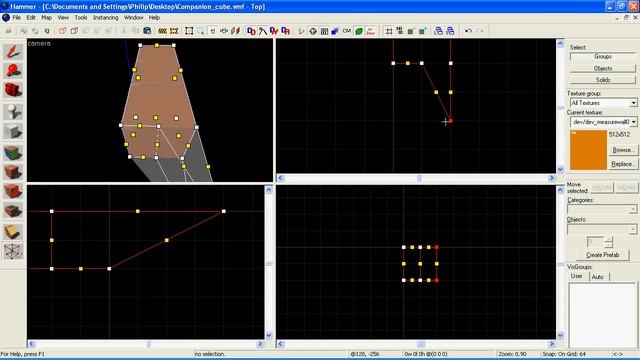Open the Edit menu
Viewport: 640px width, 360px height.
(x=31, y=18)
